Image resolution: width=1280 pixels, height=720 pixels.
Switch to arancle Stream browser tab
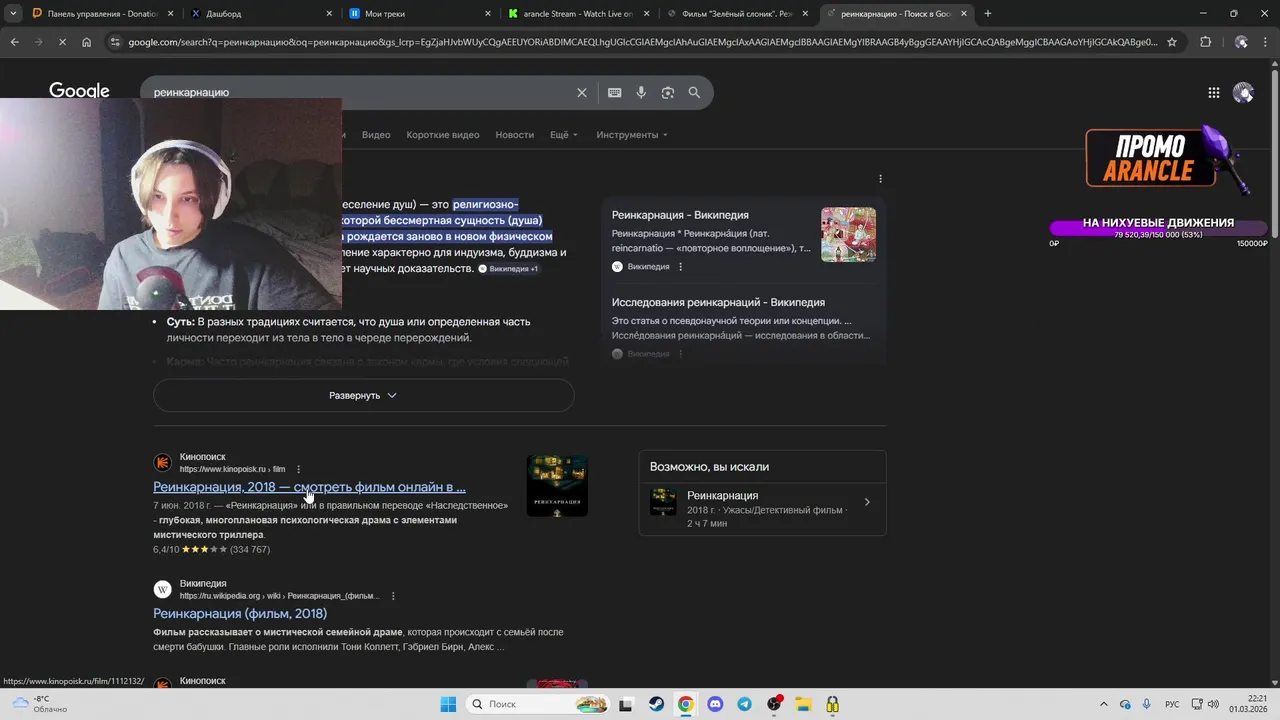pos(578,13)
